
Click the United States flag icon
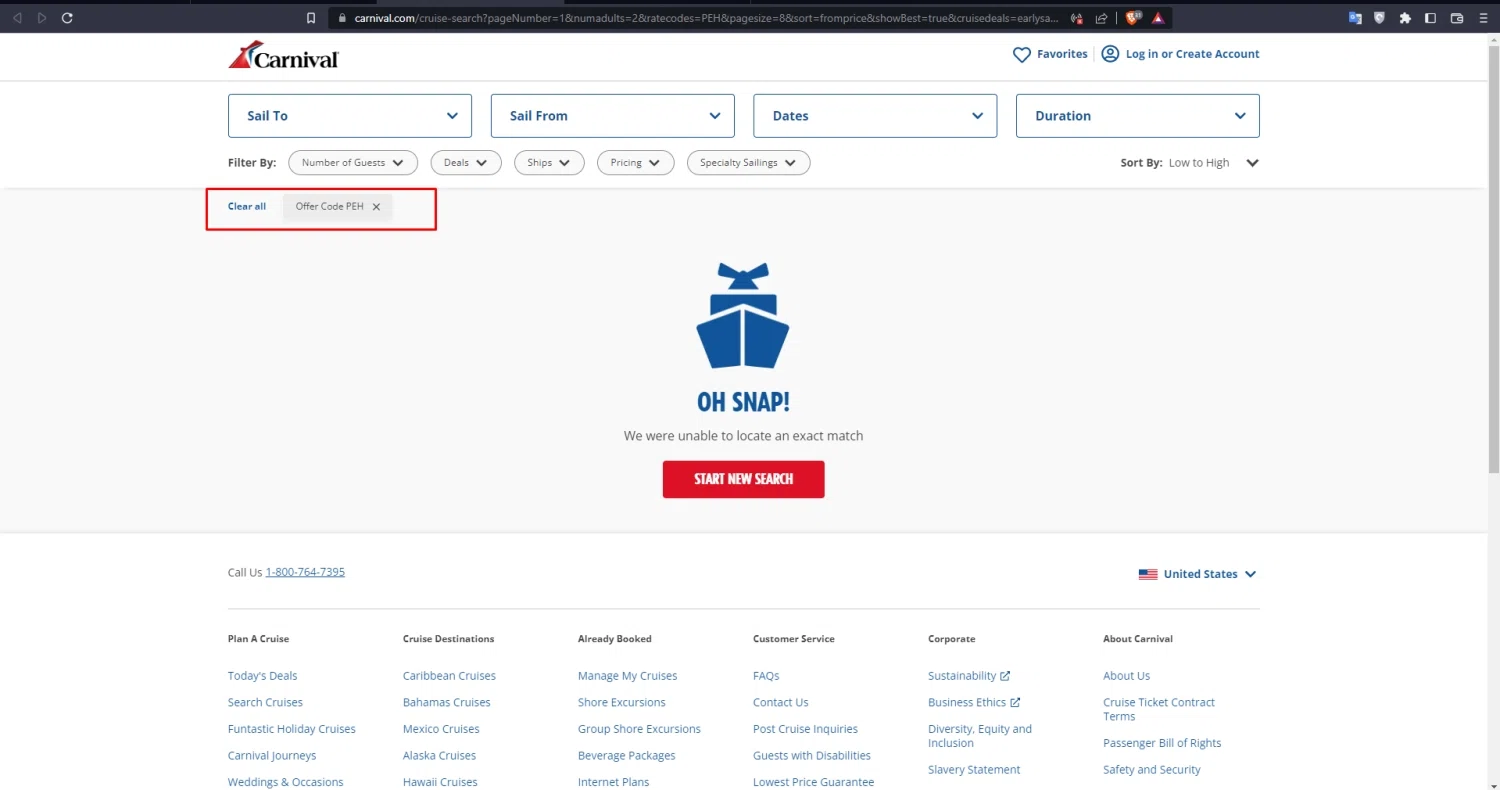coord(1148,574)
